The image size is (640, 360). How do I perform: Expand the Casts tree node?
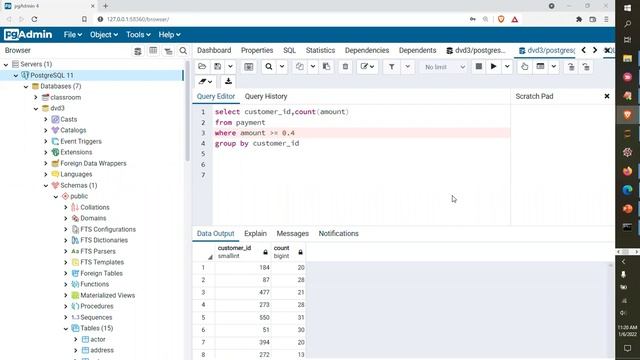point(46,120)
